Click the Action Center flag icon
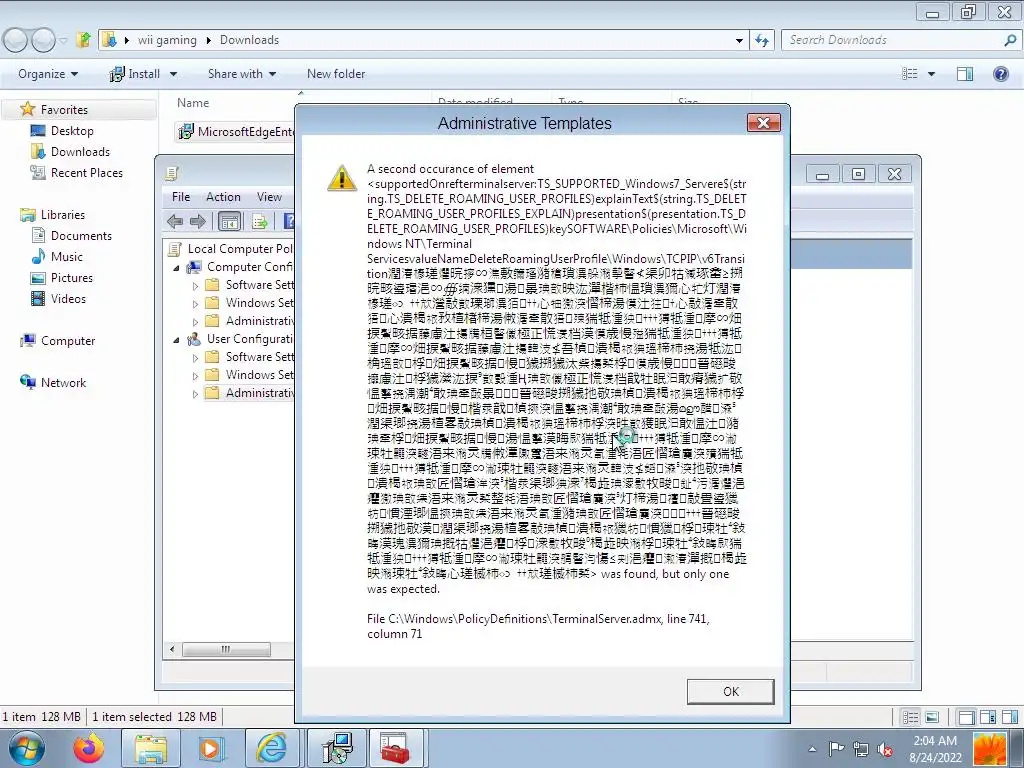Image resolution: width=1024 pixels, height=768 pixels. pyautogui.click(x=836, y=748)
